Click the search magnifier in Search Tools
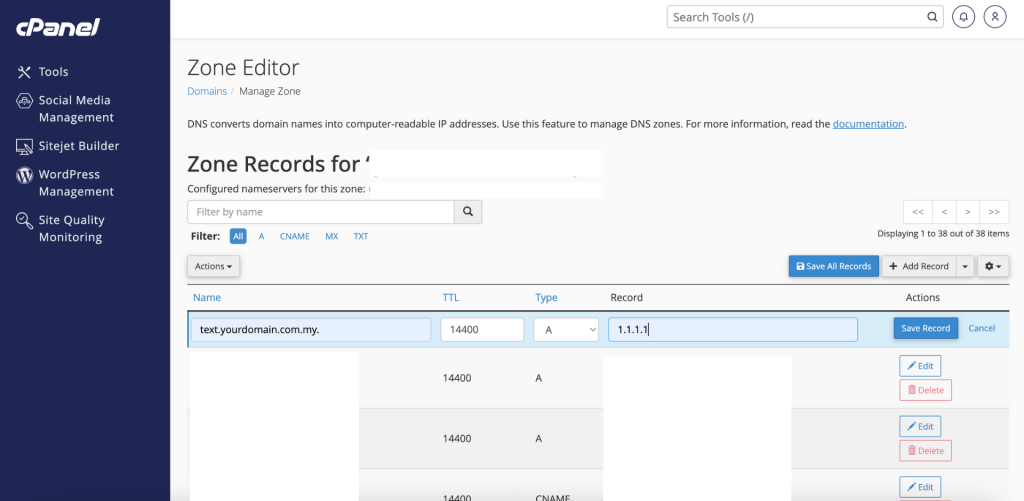The height and width of the screenshot is (501, 1024). click(x=932, y=17)
